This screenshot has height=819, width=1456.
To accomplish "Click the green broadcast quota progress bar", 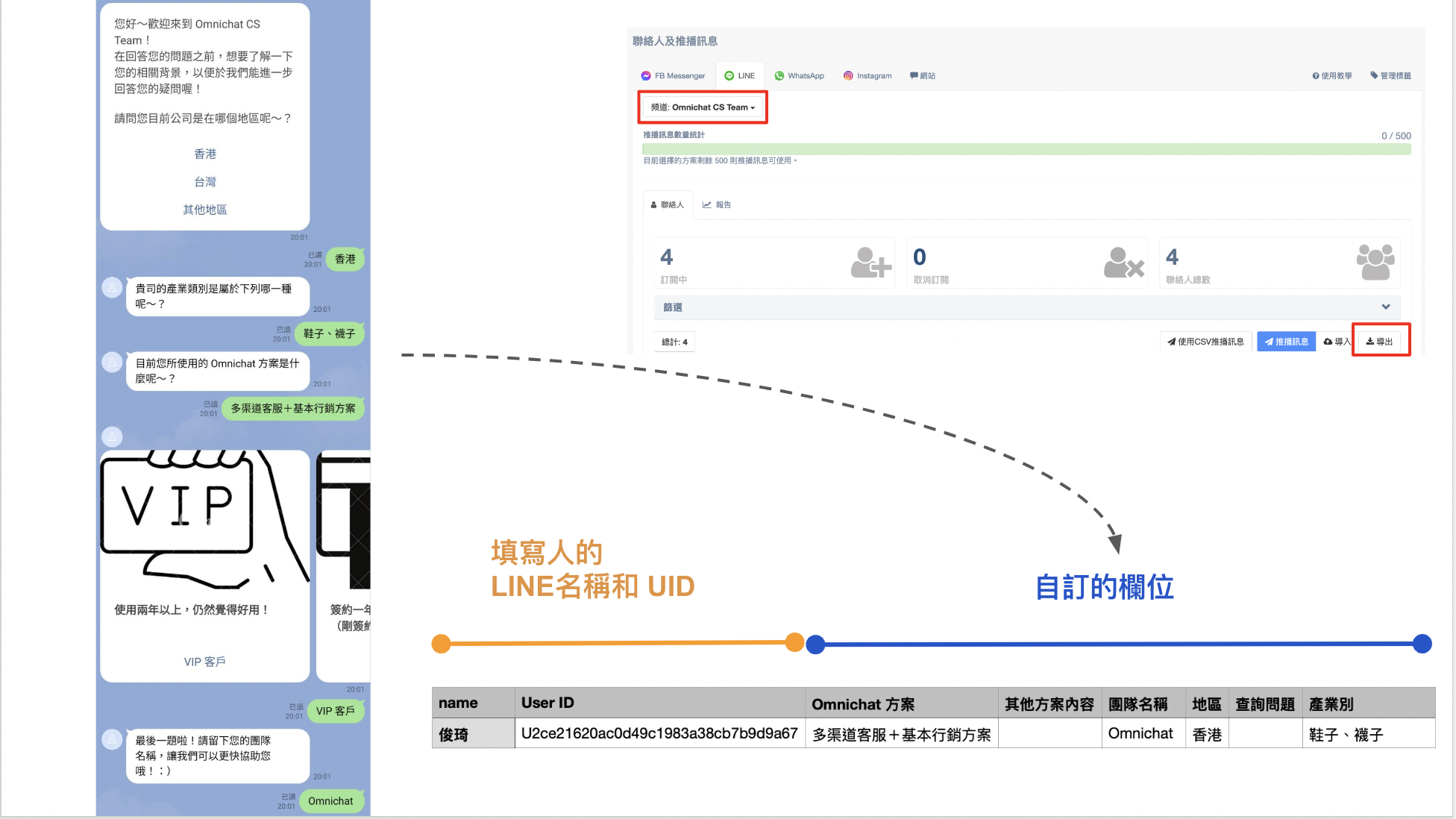I will (1026, 149).
